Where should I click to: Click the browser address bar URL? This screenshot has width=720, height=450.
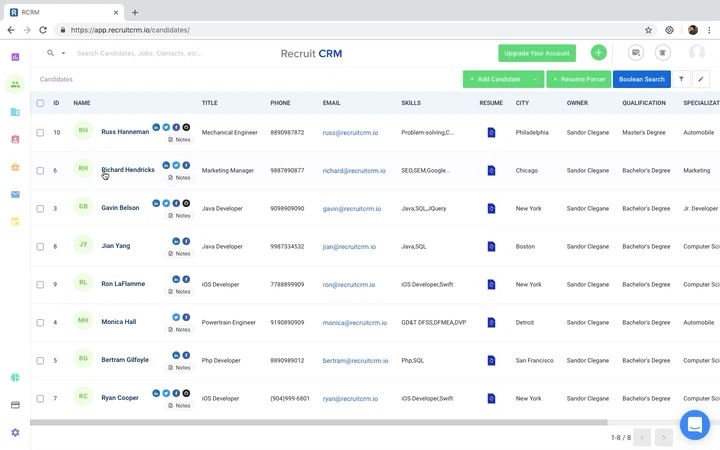130,30
